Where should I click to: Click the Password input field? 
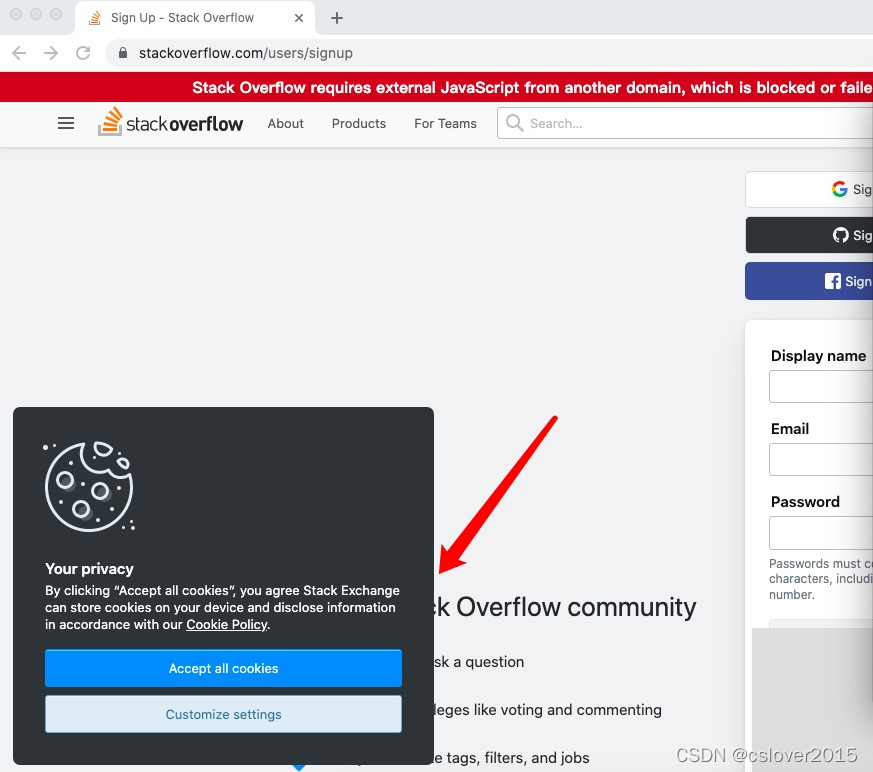coord(821,533)
